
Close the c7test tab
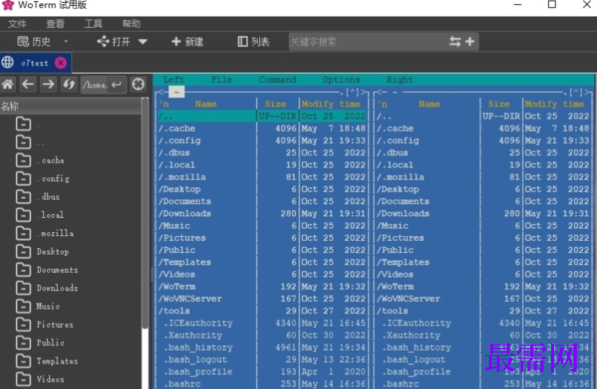(x=61, y=63)
